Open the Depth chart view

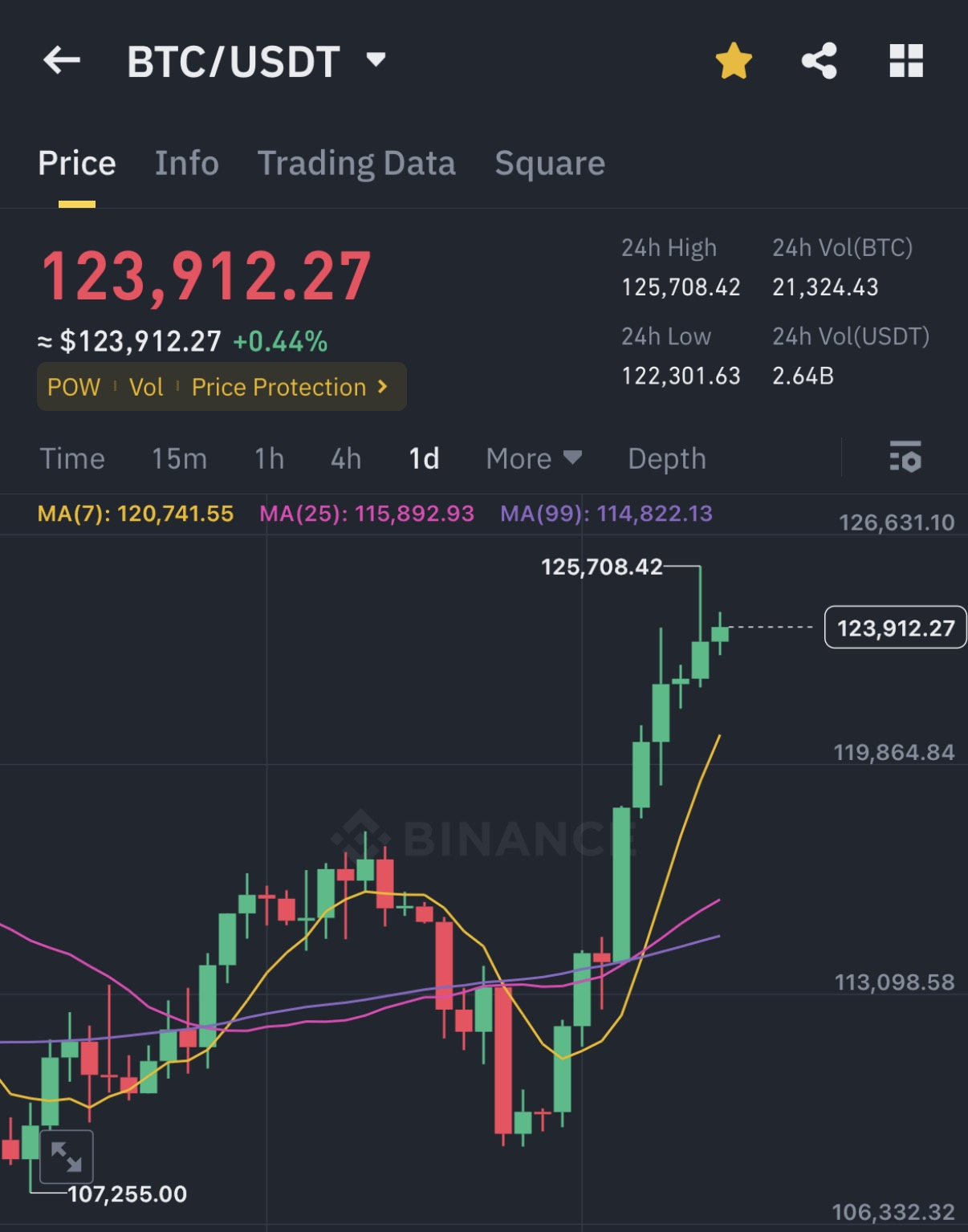click(x=667, y=458)
